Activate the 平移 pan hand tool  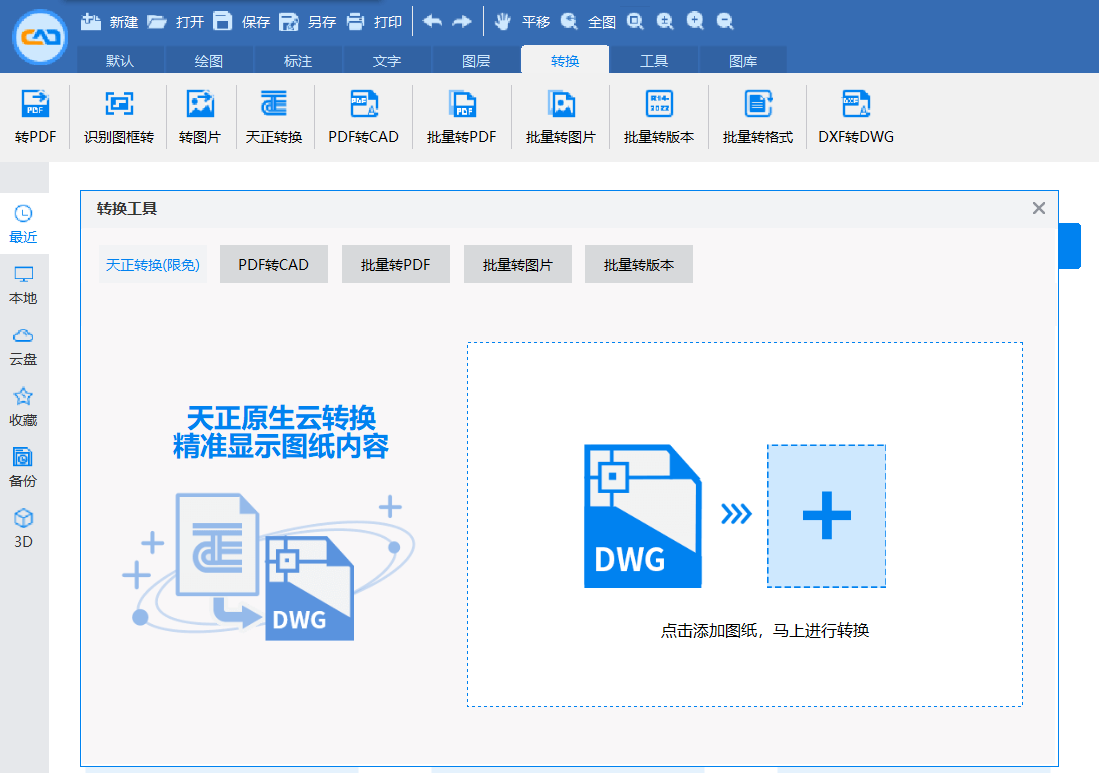point(521,22)
